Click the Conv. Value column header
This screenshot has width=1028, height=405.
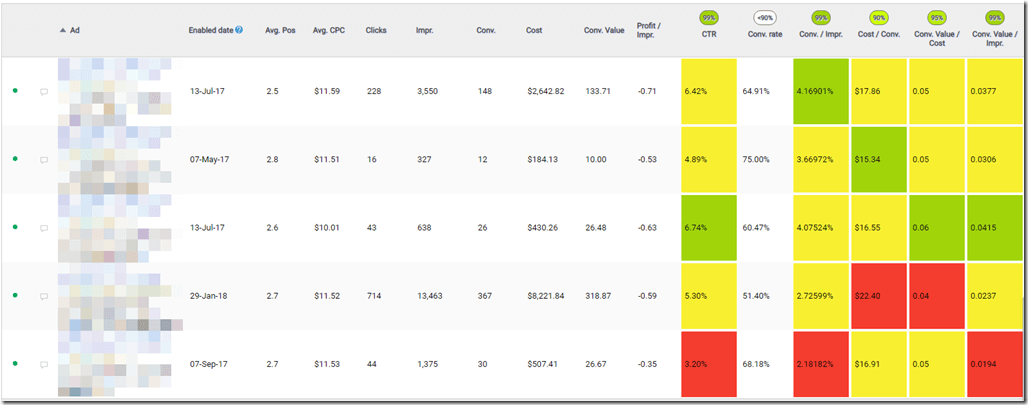pos(603,30)
